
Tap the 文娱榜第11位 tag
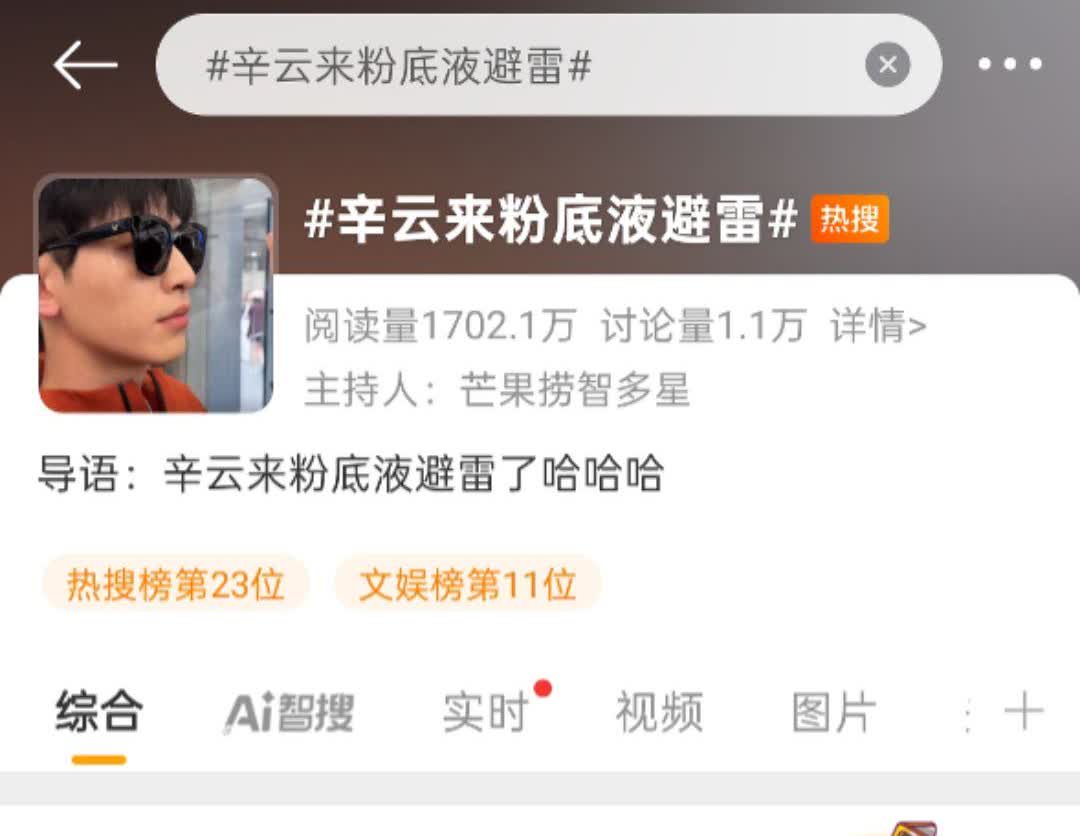(468, 585)
